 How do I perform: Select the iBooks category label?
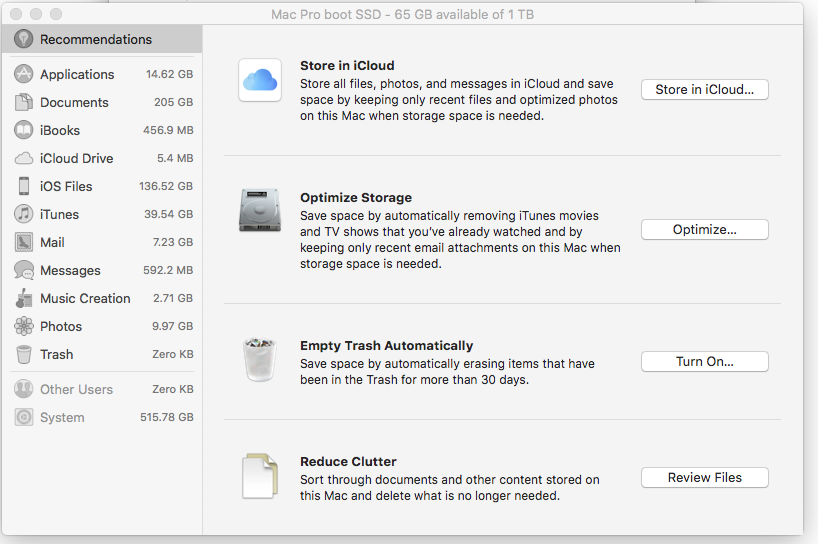click(x=60, y=130)
